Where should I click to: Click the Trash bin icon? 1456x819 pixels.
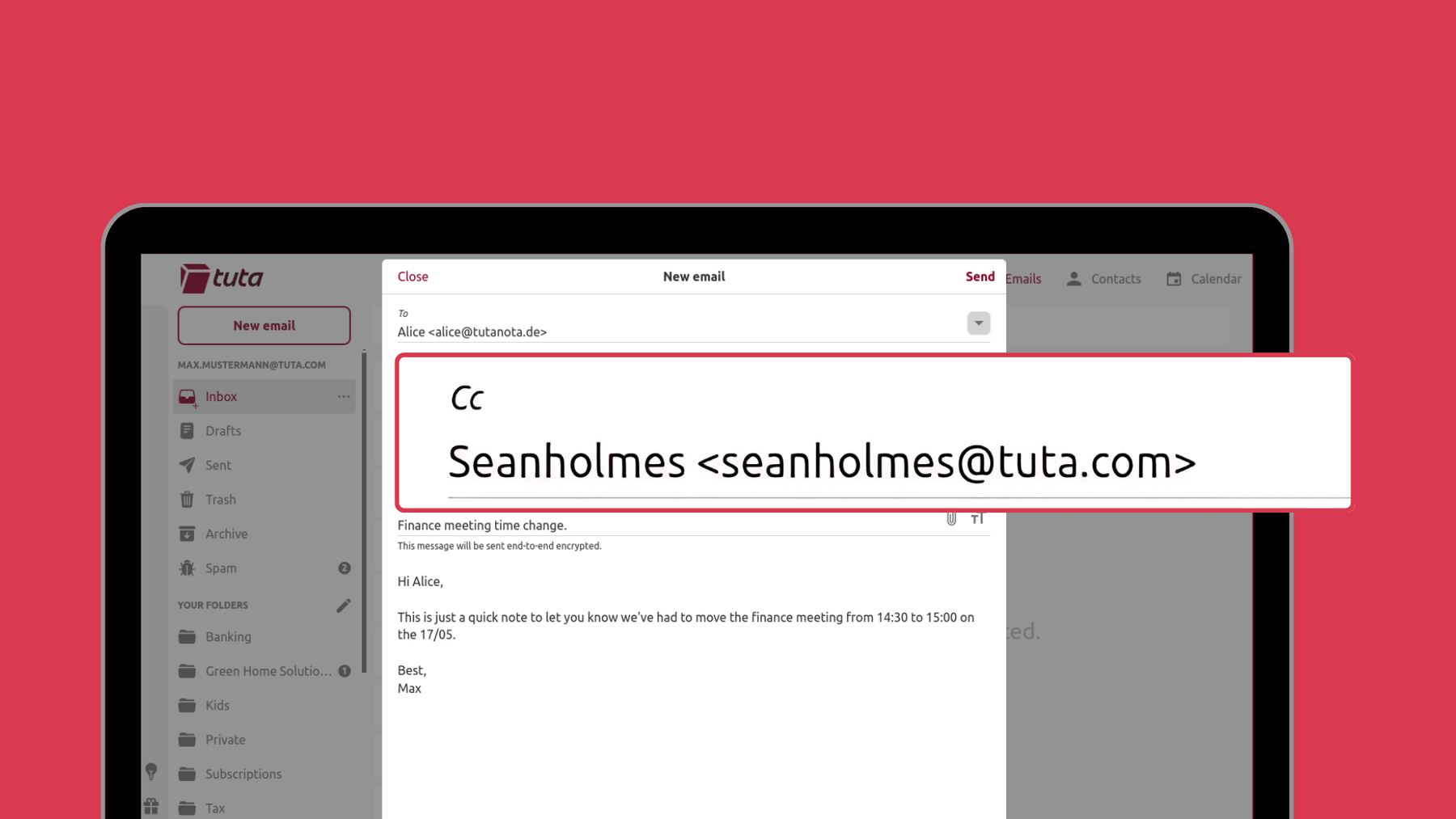click(x=187, y=500)
